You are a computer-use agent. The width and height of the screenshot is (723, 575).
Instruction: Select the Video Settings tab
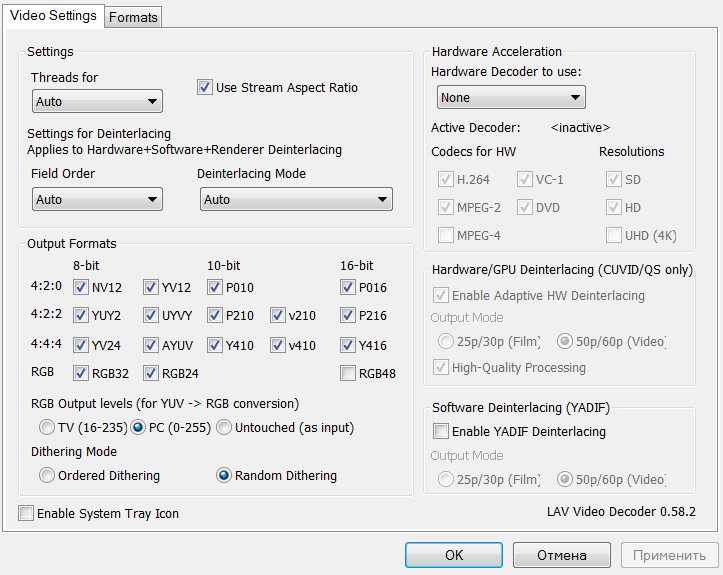coord(54,16)
